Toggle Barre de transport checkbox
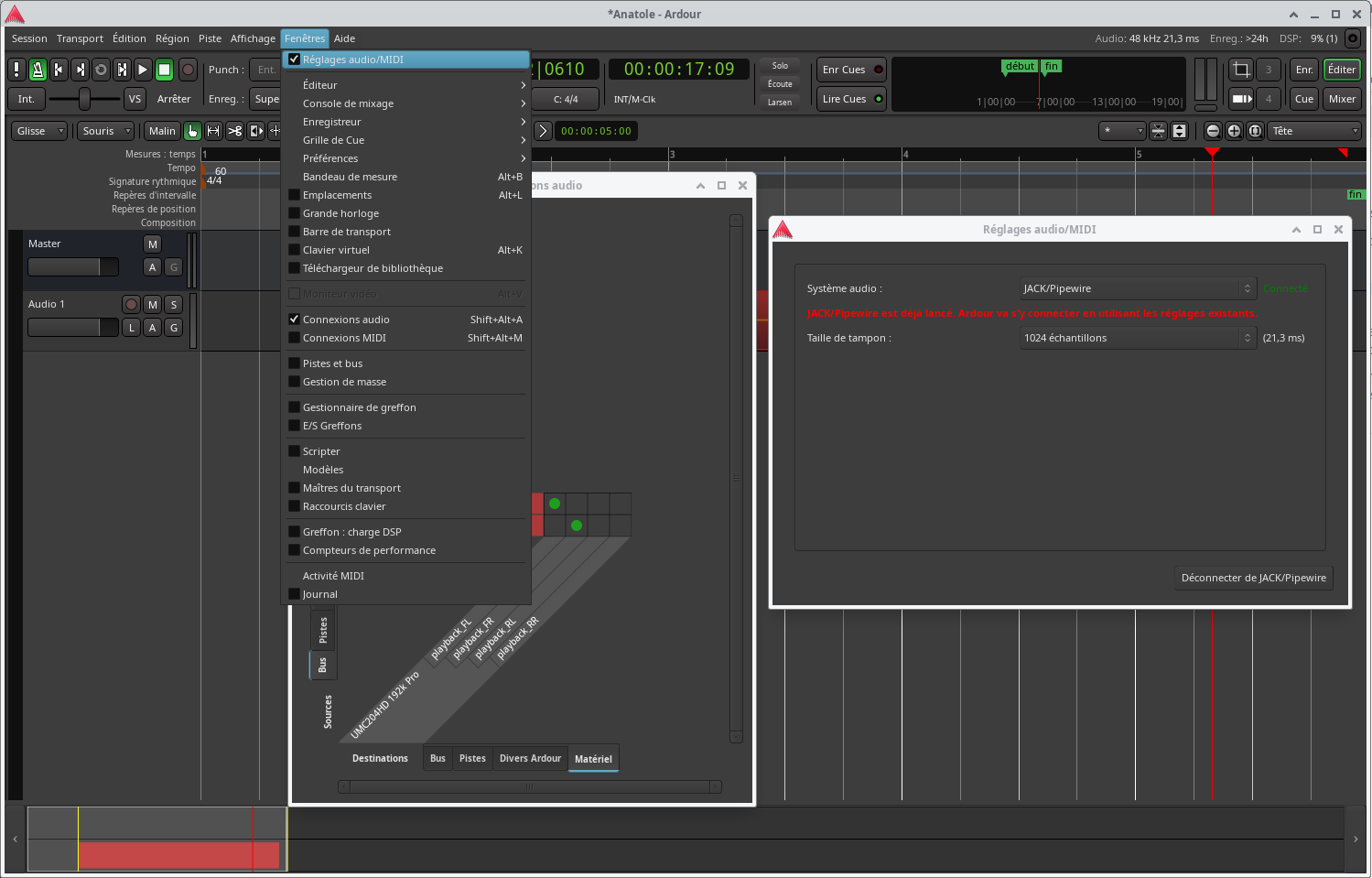The image size is (1372, 878). [294, 232]
